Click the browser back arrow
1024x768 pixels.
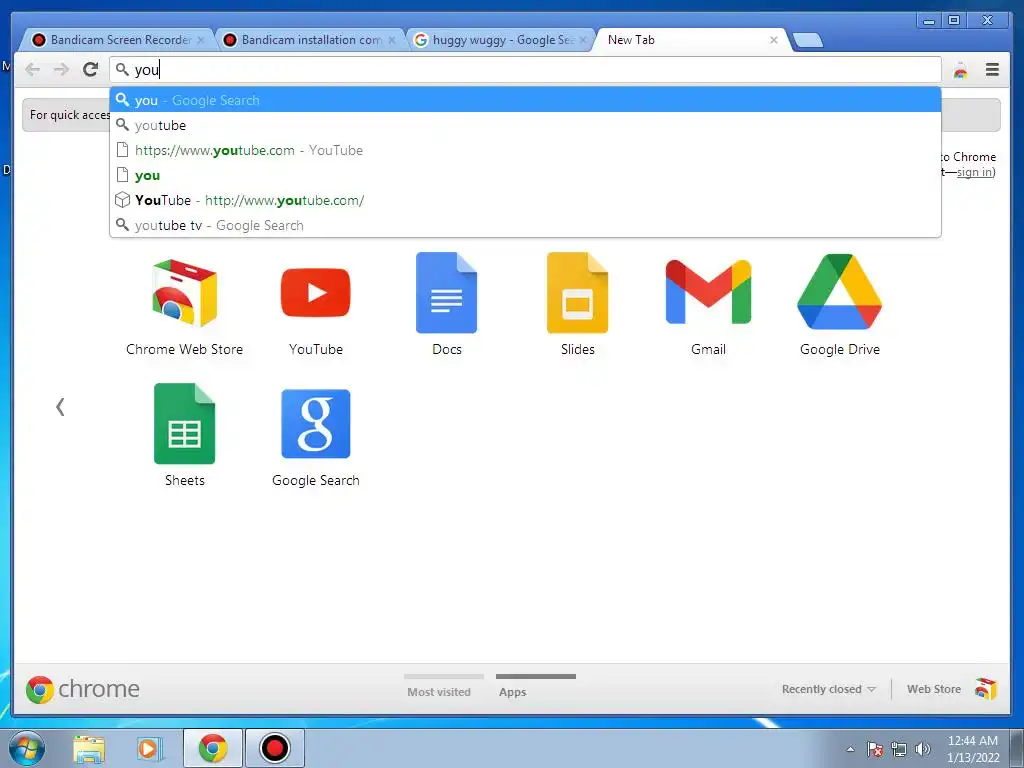click(x=33, y=69)
